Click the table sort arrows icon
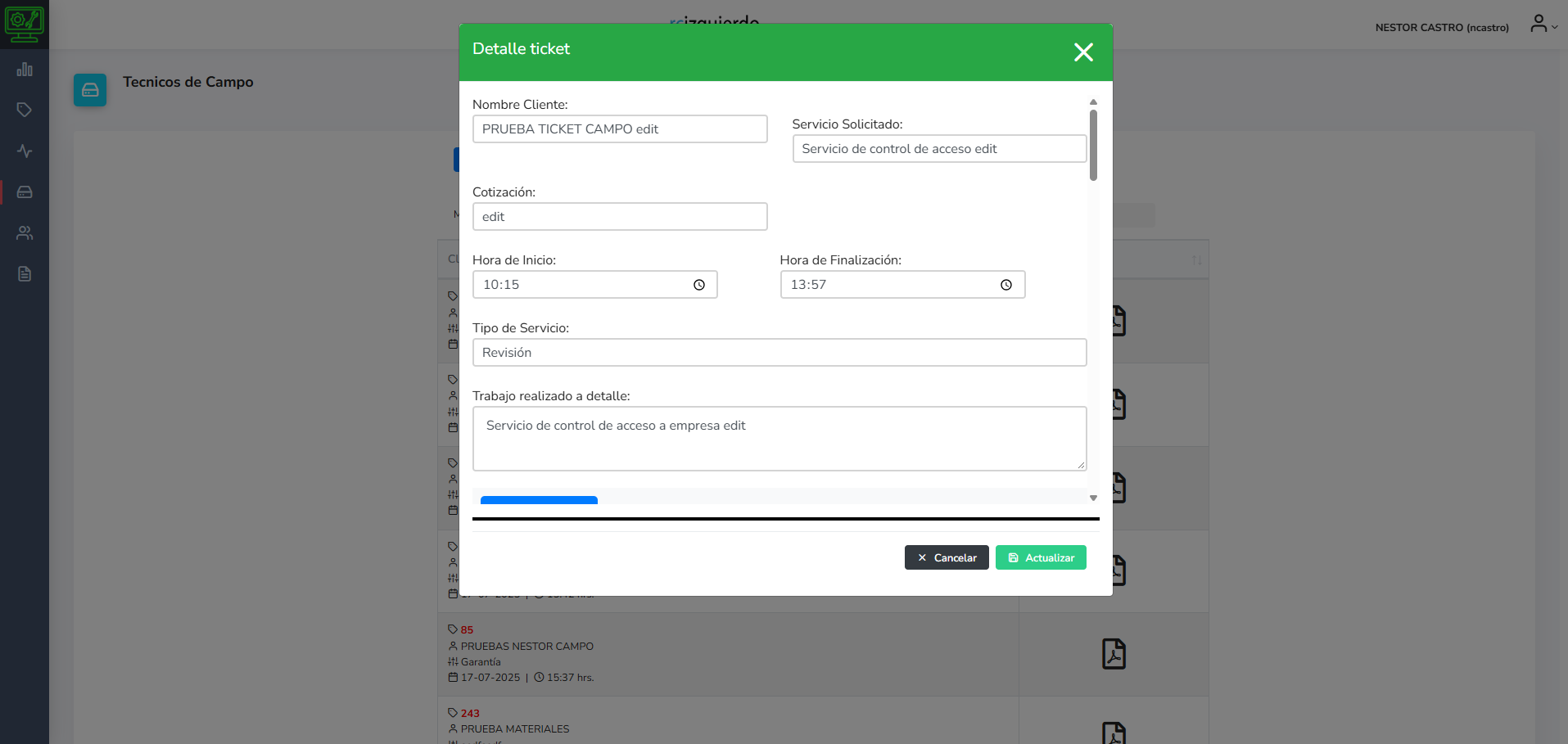This screenshot has height=744, width=1568. click(1197, 259)
